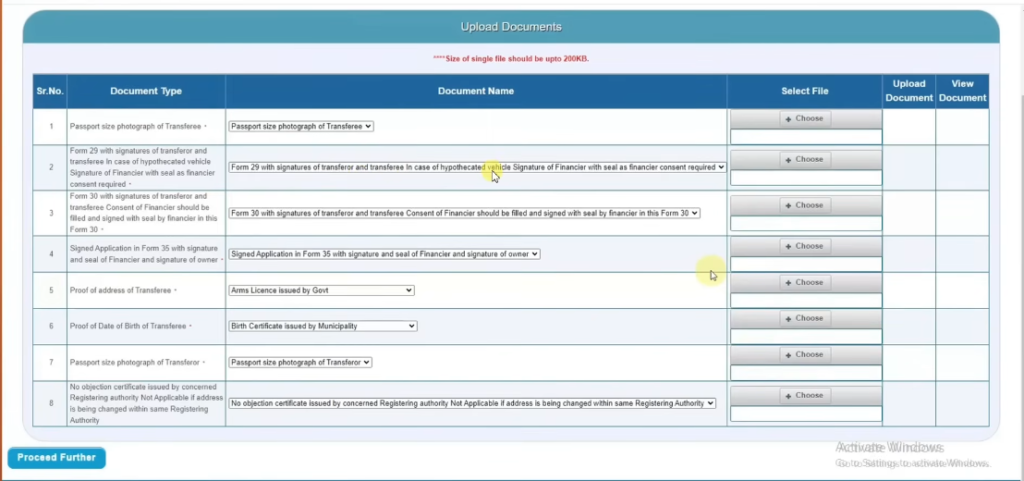Click file name field in No objection certificate row
The width and height of the screenshot is (1024, 481).
point(806,414)
